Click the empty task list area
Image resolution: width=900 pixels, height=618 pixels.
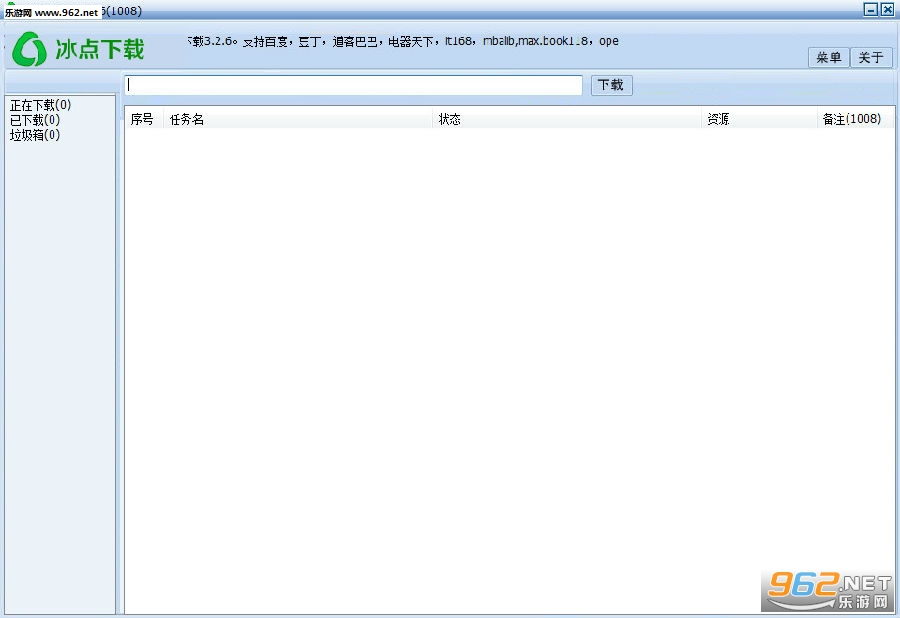(x=509, y=370)
